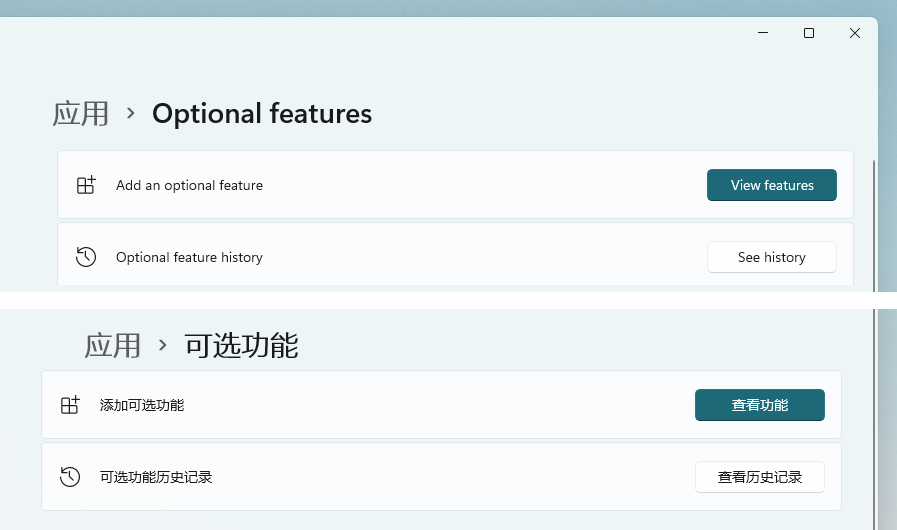This screenshot has height=530, width=897.
Task: Open See history button
Action: coord(771,257)
